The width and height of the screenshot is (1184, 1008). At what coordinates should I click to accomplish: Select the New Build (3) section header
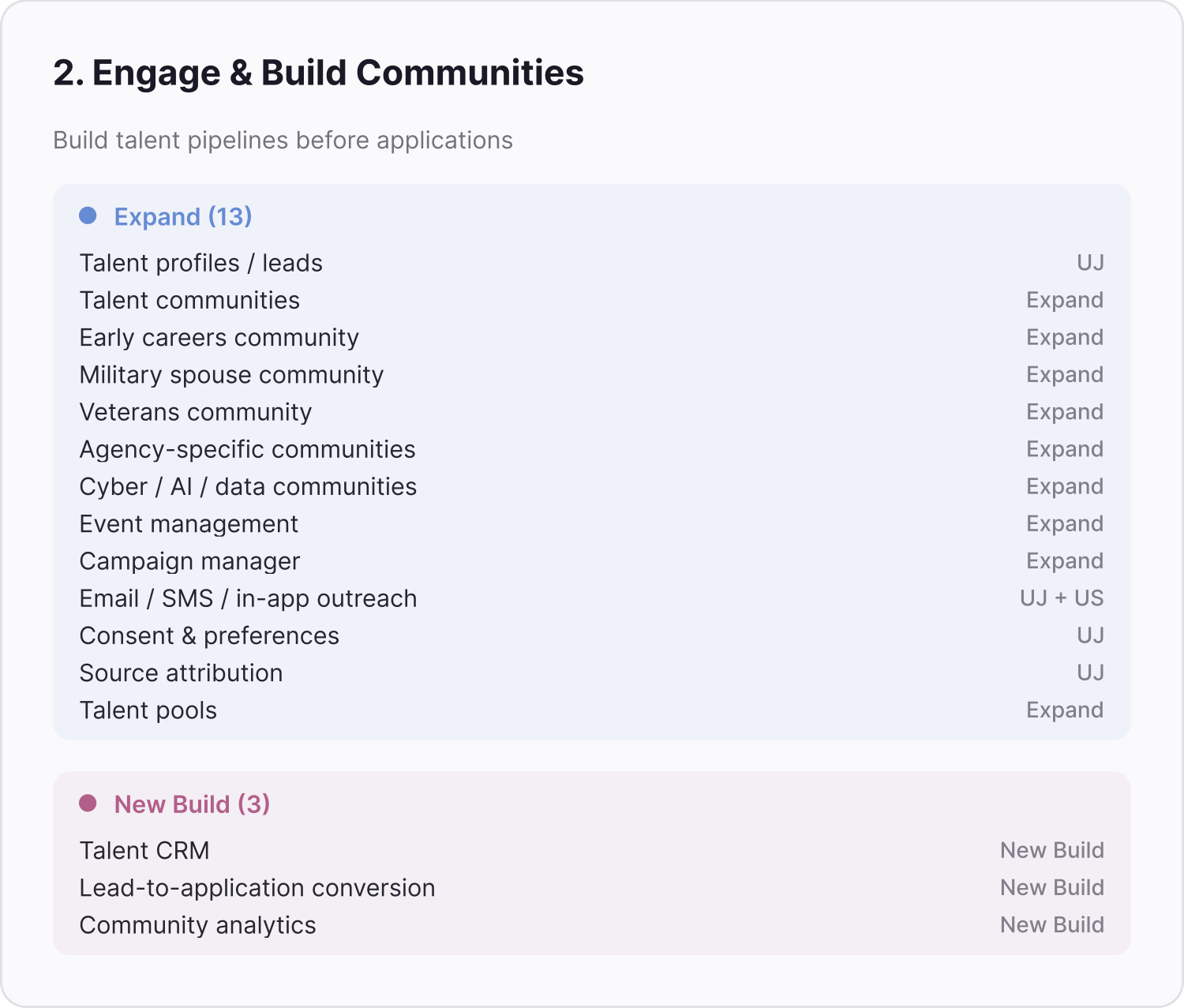click(x=193, y=804)
